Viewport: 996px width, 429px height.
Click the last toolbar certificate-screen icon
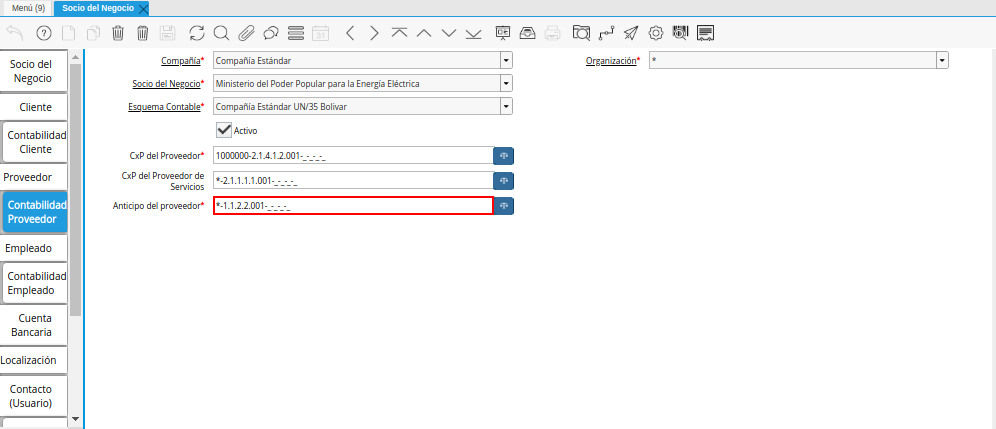click(x=706, y=33)
